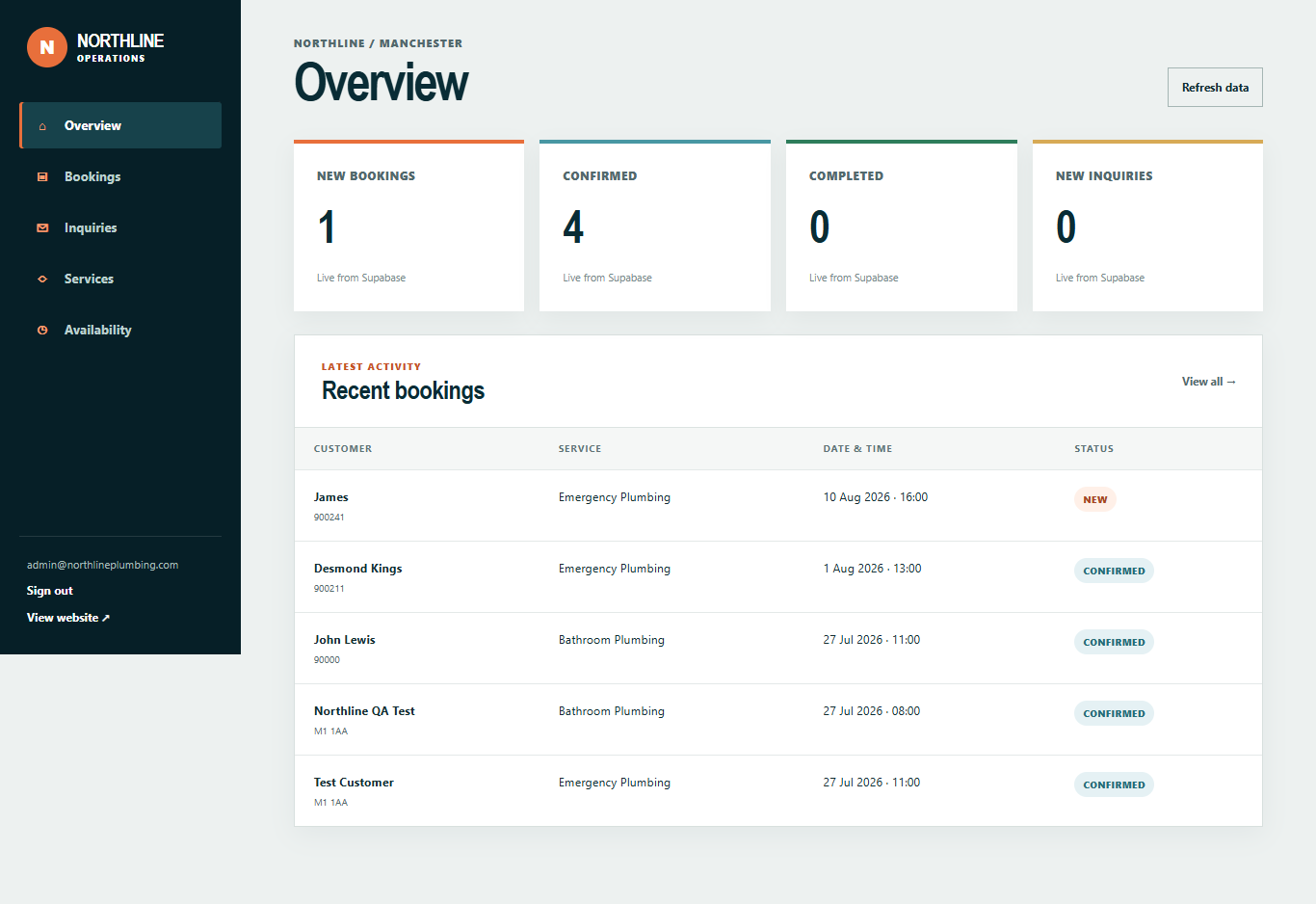Open the Availability page
Viewport: 1316px width, 904px height.
point(120,330)
